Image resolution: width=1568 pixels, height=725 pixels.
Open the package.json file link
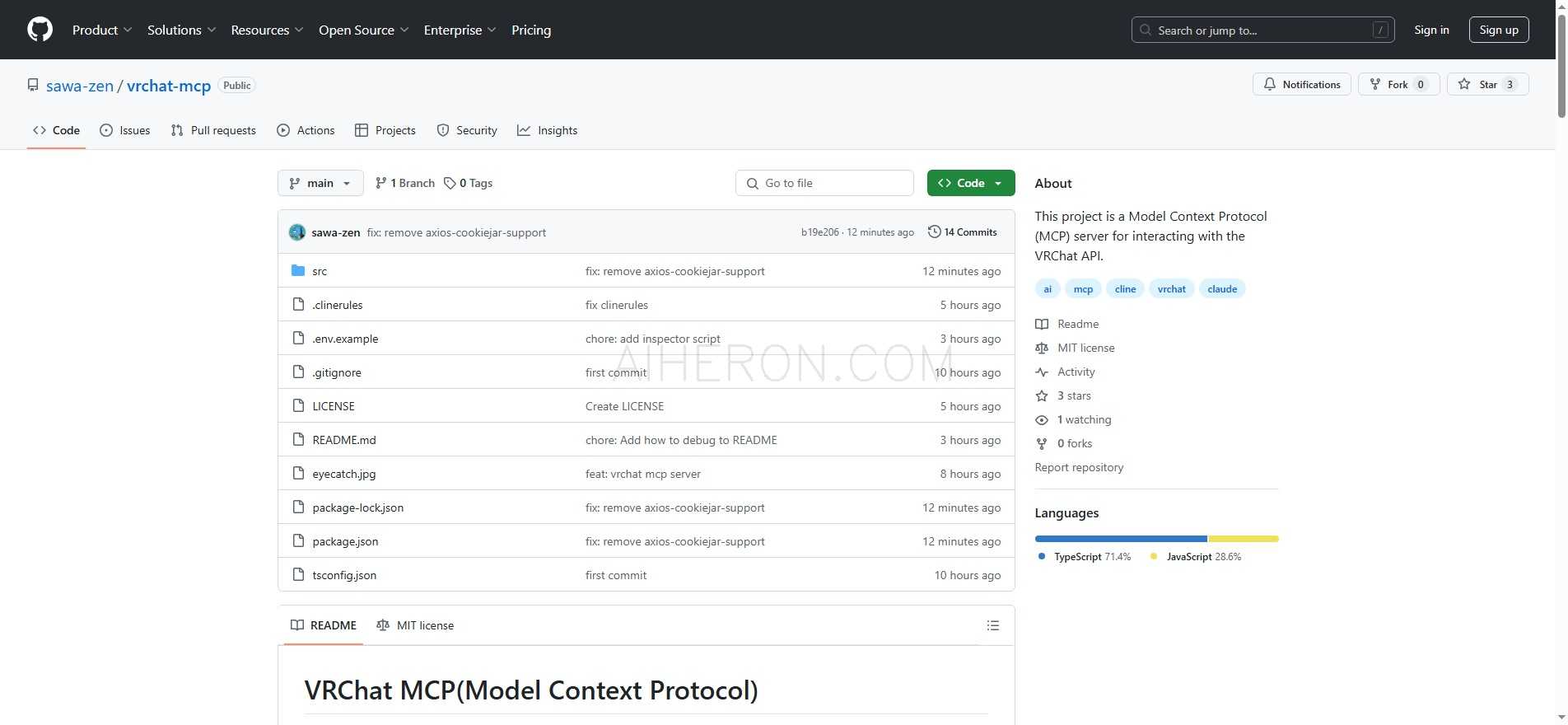[345, 541]
